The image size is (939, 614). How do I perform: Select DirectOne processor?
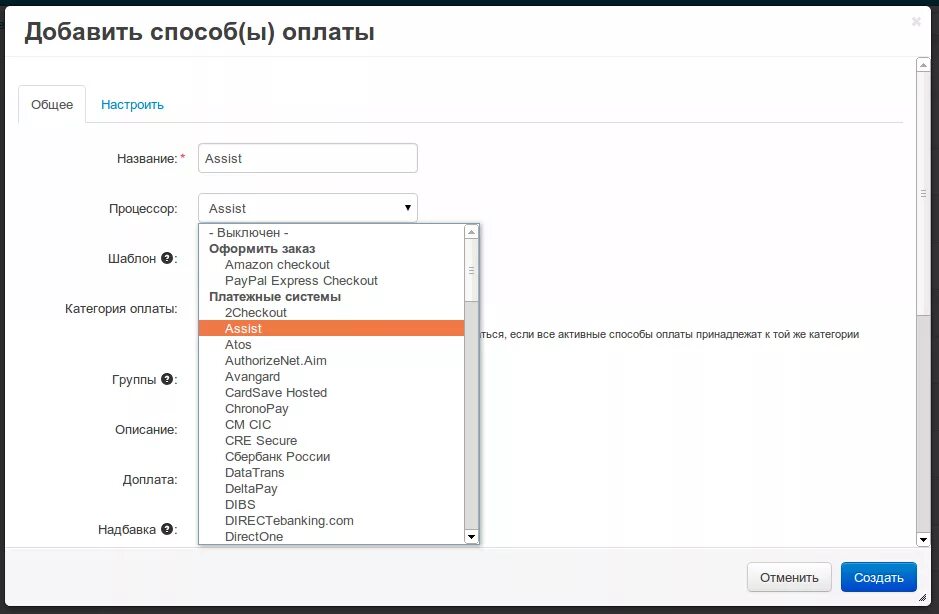coord(332,536)
